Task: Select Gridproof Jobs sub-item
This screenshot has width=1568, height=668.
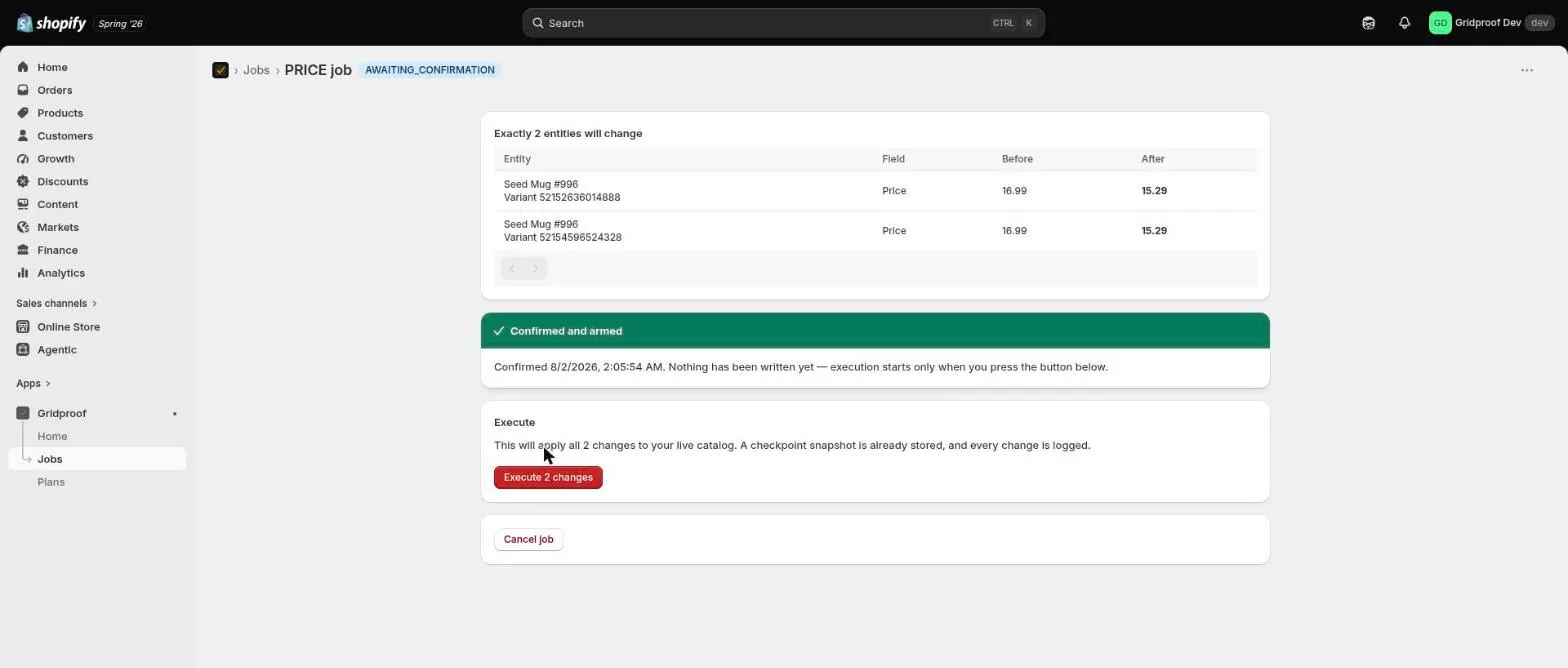Action: coord(97,459)
